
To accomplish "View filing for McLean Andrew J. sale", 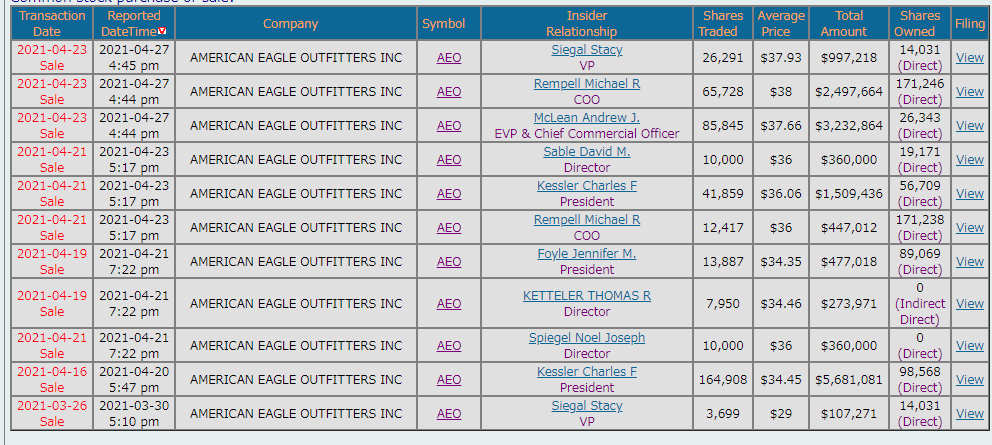I will tap(969, 125).
